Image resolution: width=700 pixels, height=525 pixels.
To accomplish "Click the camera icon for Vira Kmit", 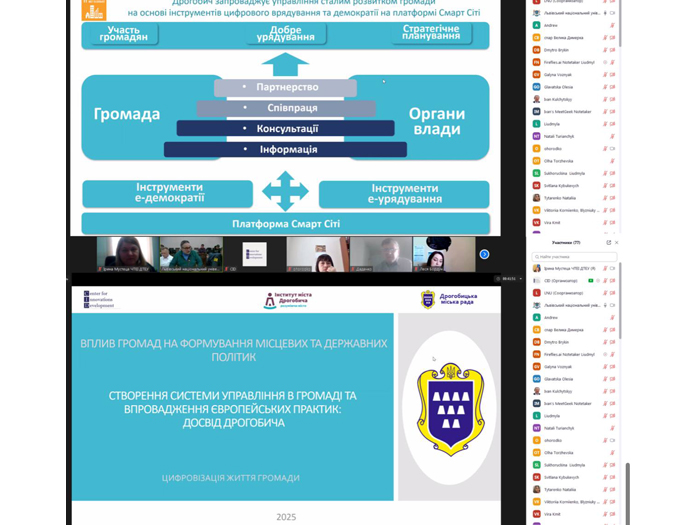I will [x=612, y=514].
